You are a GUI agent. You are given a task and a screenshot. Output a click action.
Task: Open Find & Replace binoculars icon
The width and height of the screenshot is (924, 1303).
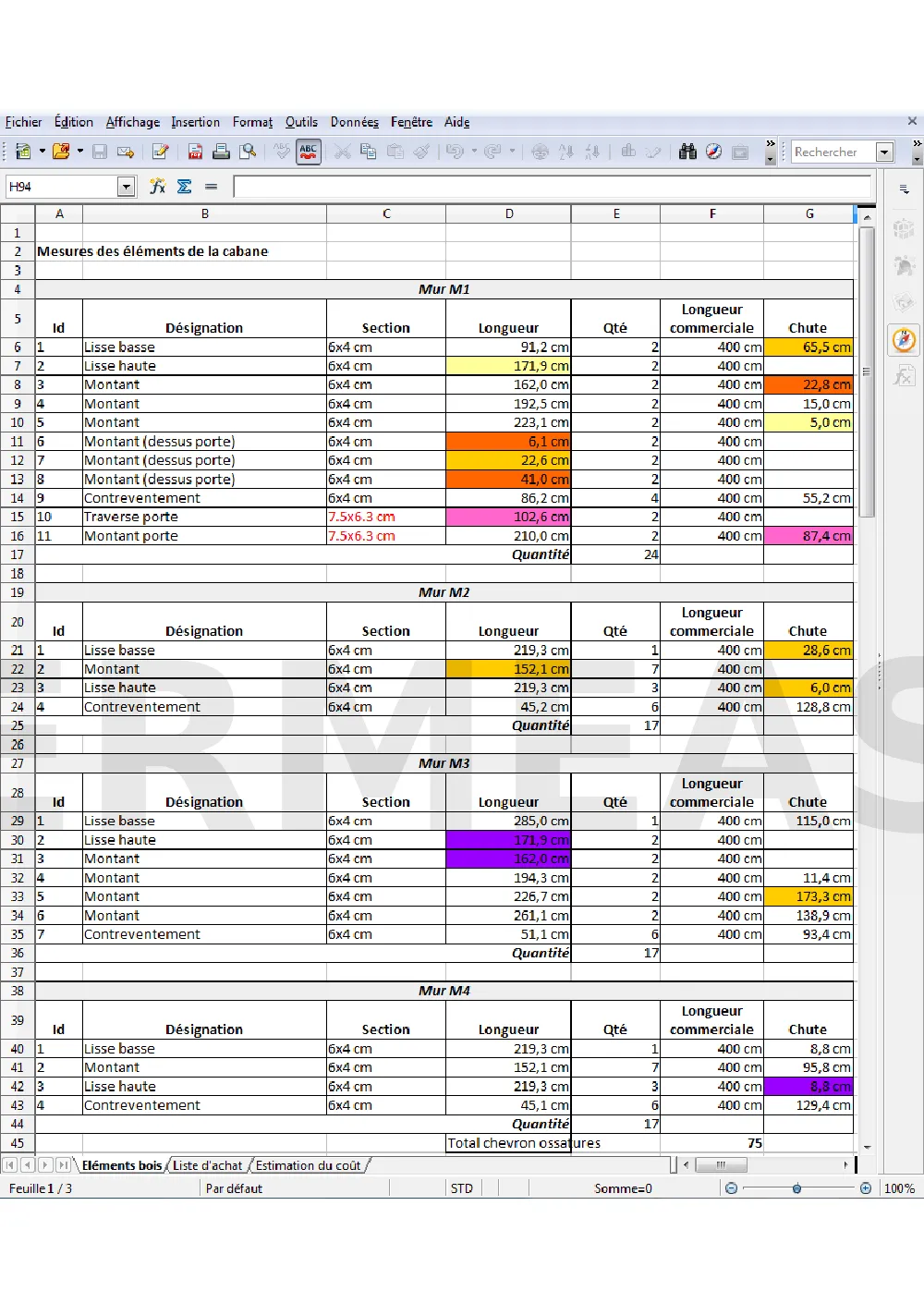pos(687,152)
